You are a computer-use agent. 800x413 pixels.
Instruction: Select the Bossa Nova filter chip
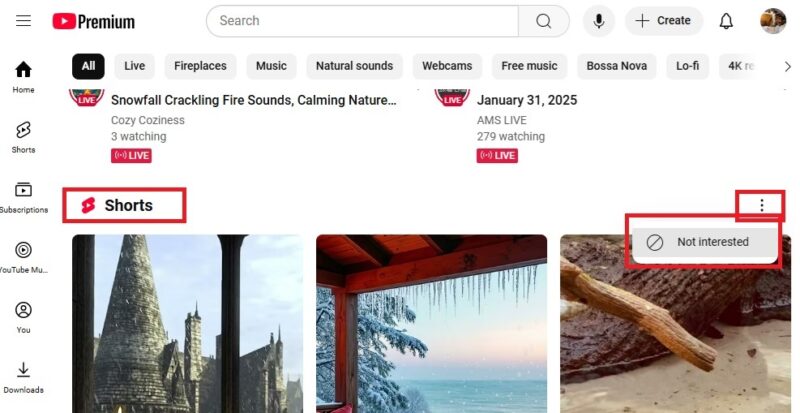(616, 66)
